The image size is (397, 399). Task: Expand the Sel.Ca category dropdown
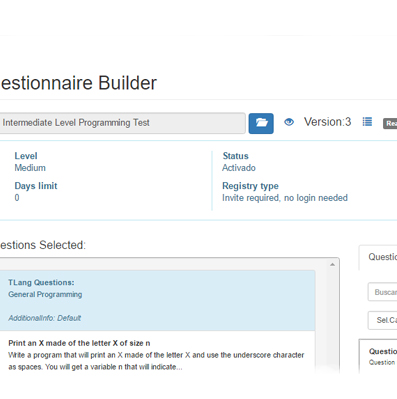(383, 320)
